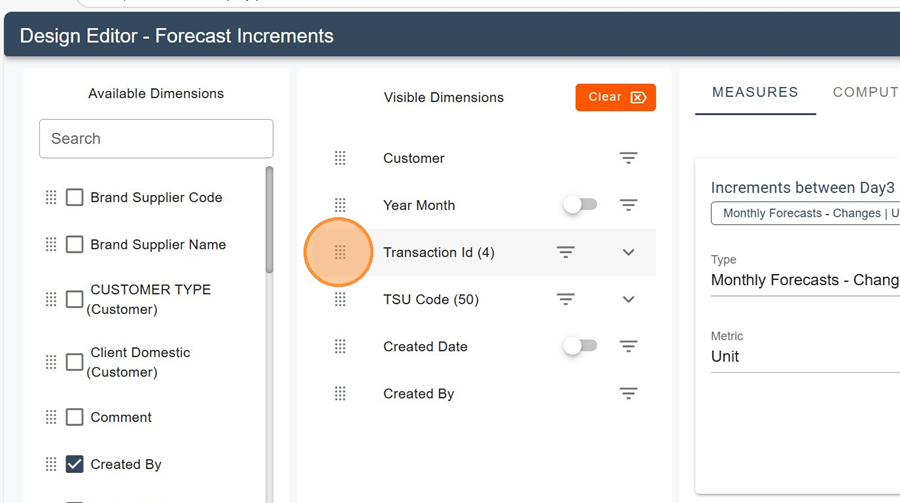Open the Created By filter icon
This screenshot has width=900, height=503.
(x=628, y=394)
